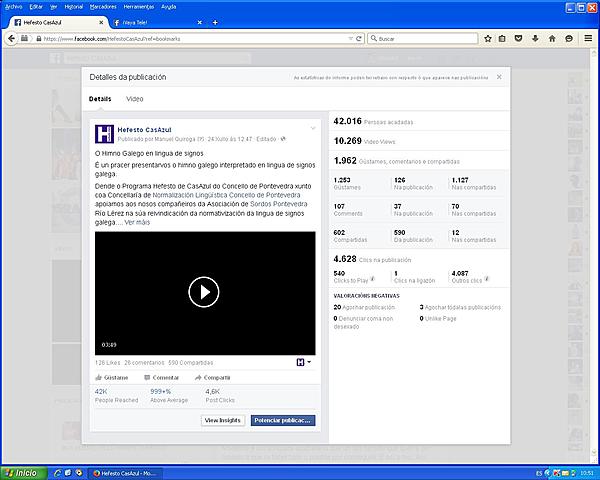Click the Gústame like icon
The image size is (600, 480).
(98, 378)
